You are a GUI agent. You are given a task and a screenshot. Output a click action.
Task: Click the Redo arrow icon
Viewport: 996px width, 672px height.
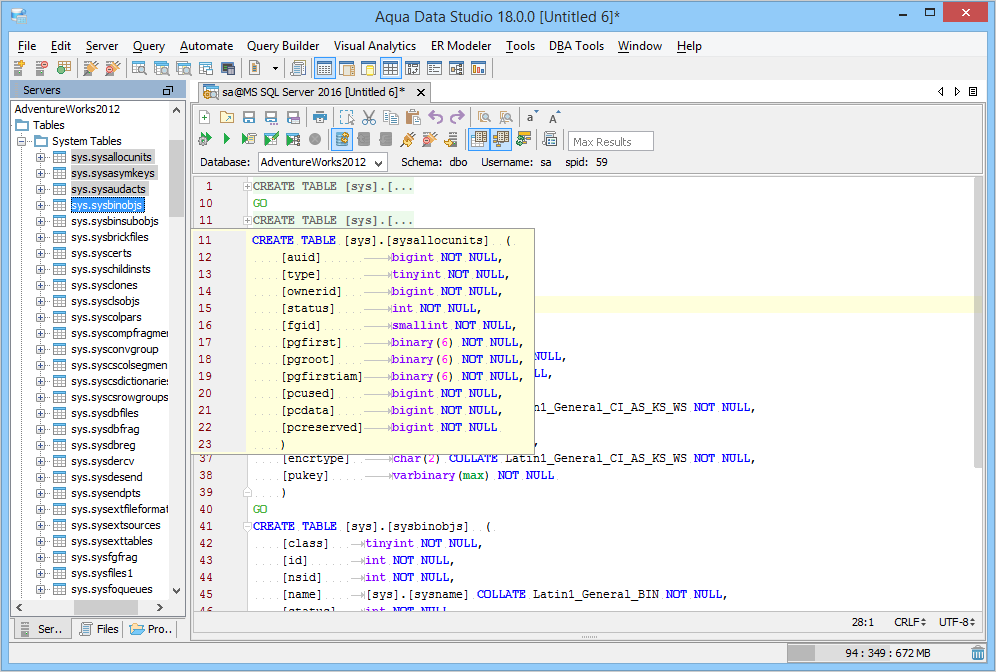click(457, 117)
